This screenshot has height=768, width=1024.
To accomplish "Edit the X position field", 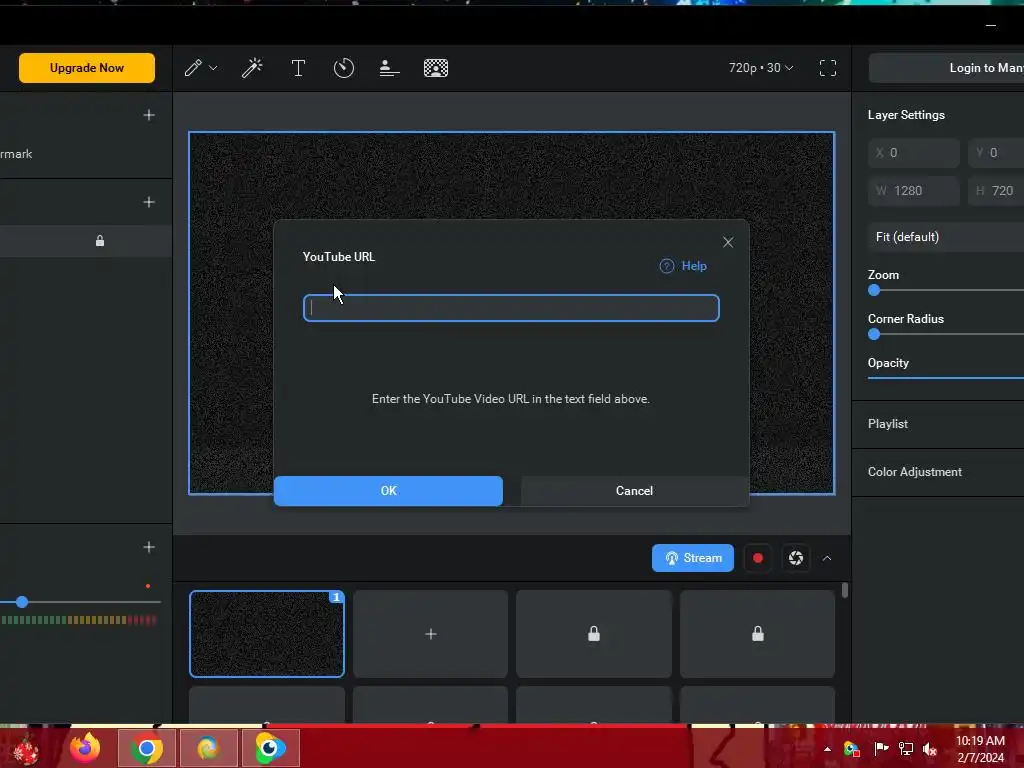I will 914,153.
